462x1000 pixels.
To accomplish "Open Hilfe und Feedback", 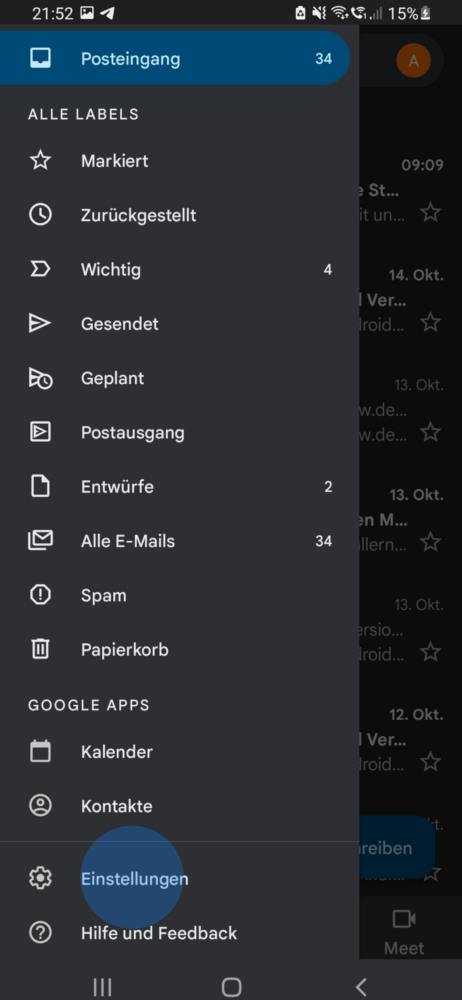I will 179,933.
